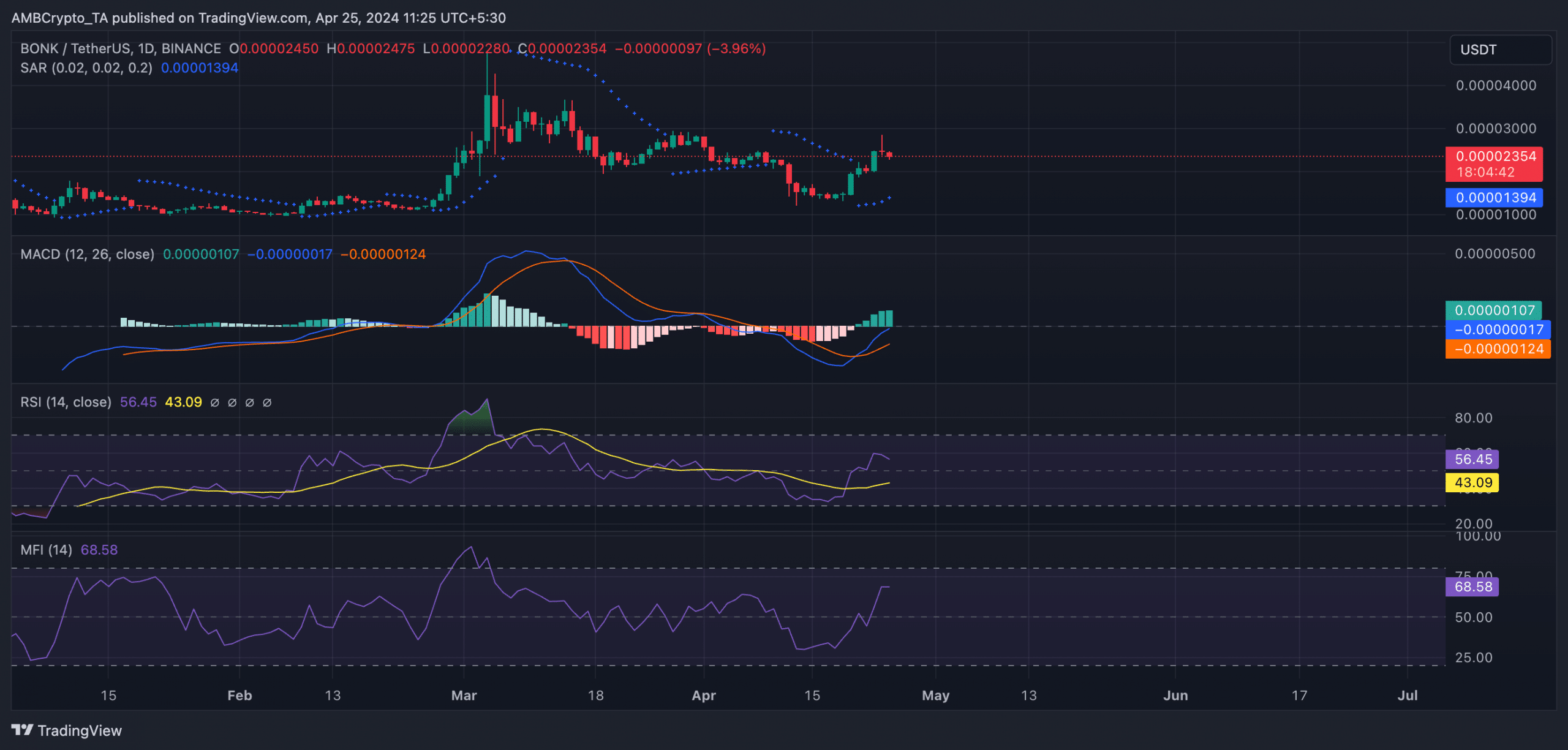Click the 50.00 MFI axis tick
This screenshot has height=750, width=1568.
click(1474, 617)
